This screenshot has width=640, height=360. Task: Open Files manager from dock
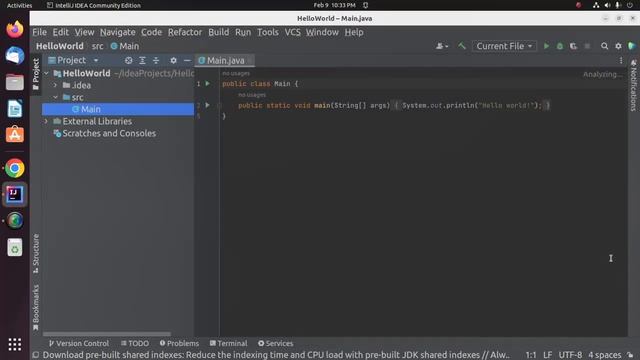[15, 82]
